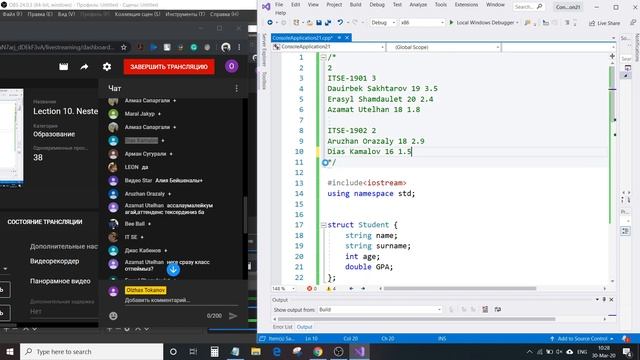Open x86 platform dropdown
Screen dimensions: 640x360
(422, 23)
